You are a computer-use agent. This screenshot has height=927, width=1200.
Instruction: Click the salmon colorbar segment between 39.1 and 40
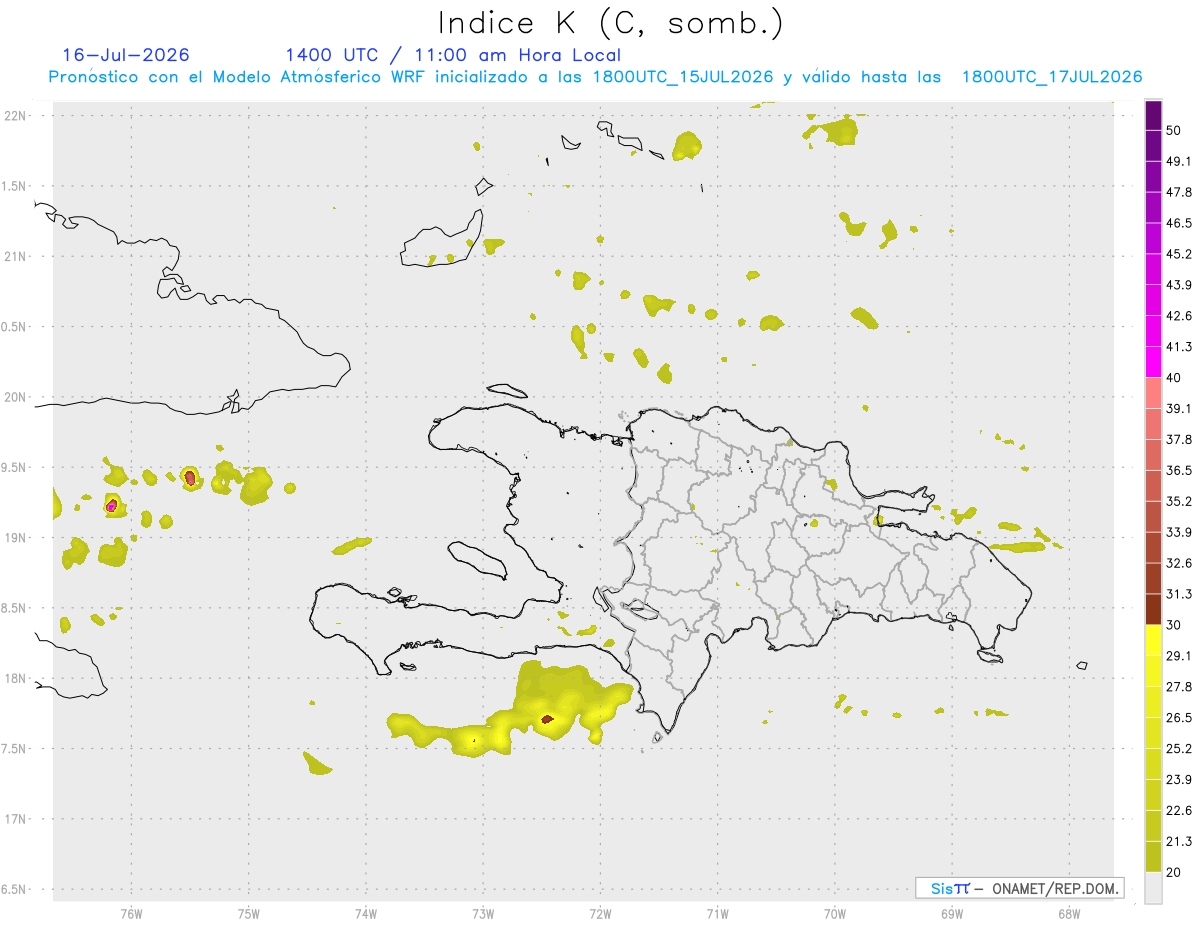coord(1154,393)
